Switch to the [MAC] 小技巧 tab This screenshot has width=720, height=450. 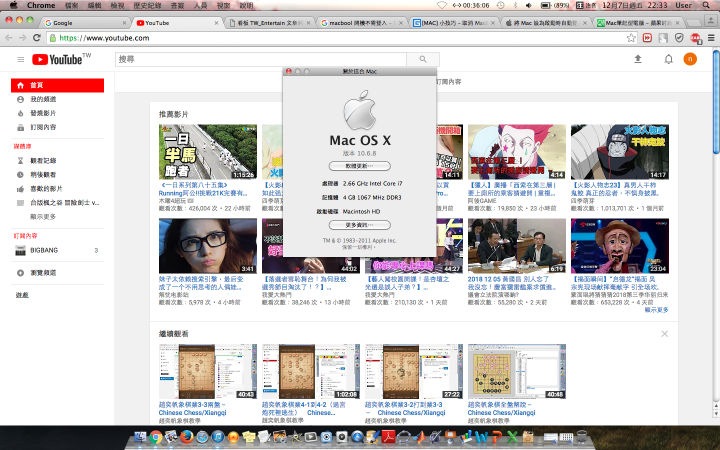coord(454,22)
